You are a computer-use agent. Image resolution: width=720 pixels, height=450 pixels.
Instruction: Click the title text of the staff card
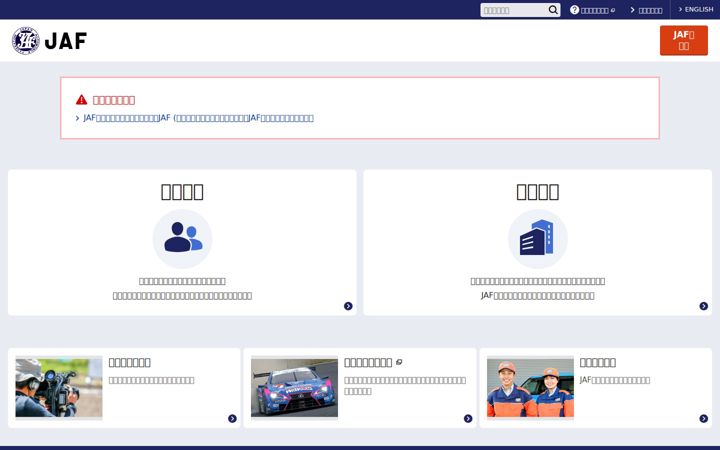pyautogui.click(x=597, y=362)
